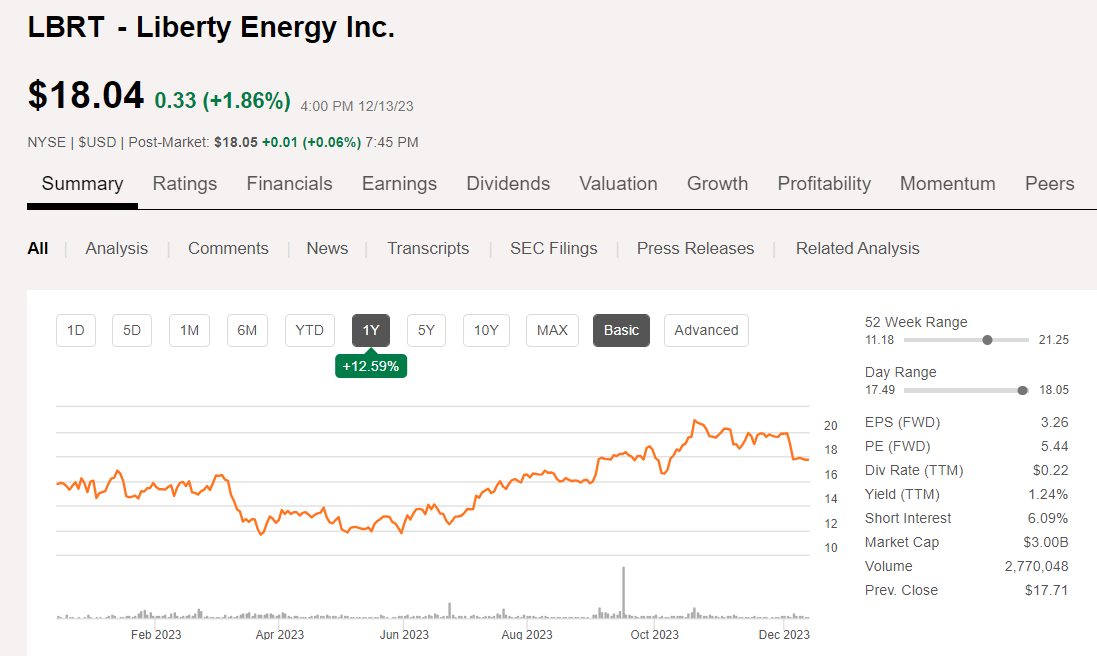Click the 52 Week Range slider marker
1097x656 pixels.
point(988,339)
